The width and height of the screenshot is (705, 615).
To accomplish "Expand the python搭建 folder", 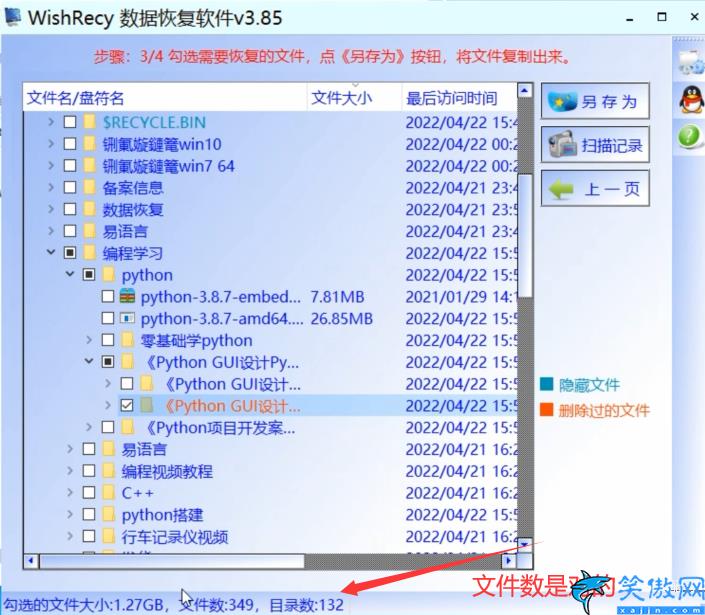I will [70, 514].
